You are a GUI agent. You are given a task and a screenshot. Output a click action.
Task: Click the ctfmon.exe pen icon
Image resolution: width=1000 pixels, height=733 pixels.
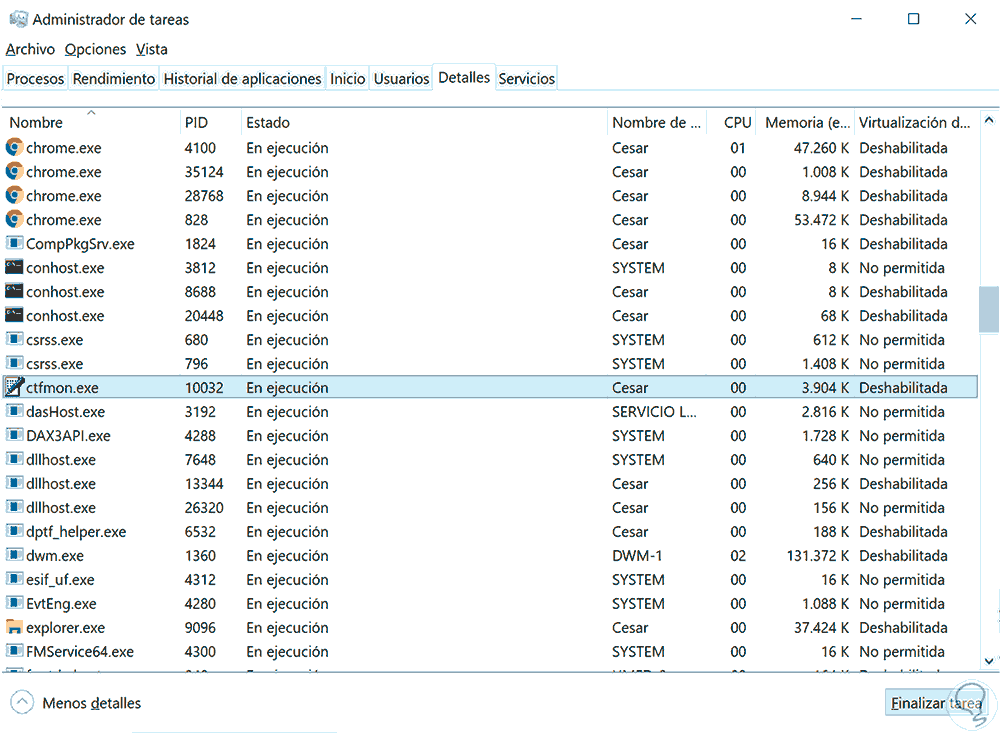14,388
